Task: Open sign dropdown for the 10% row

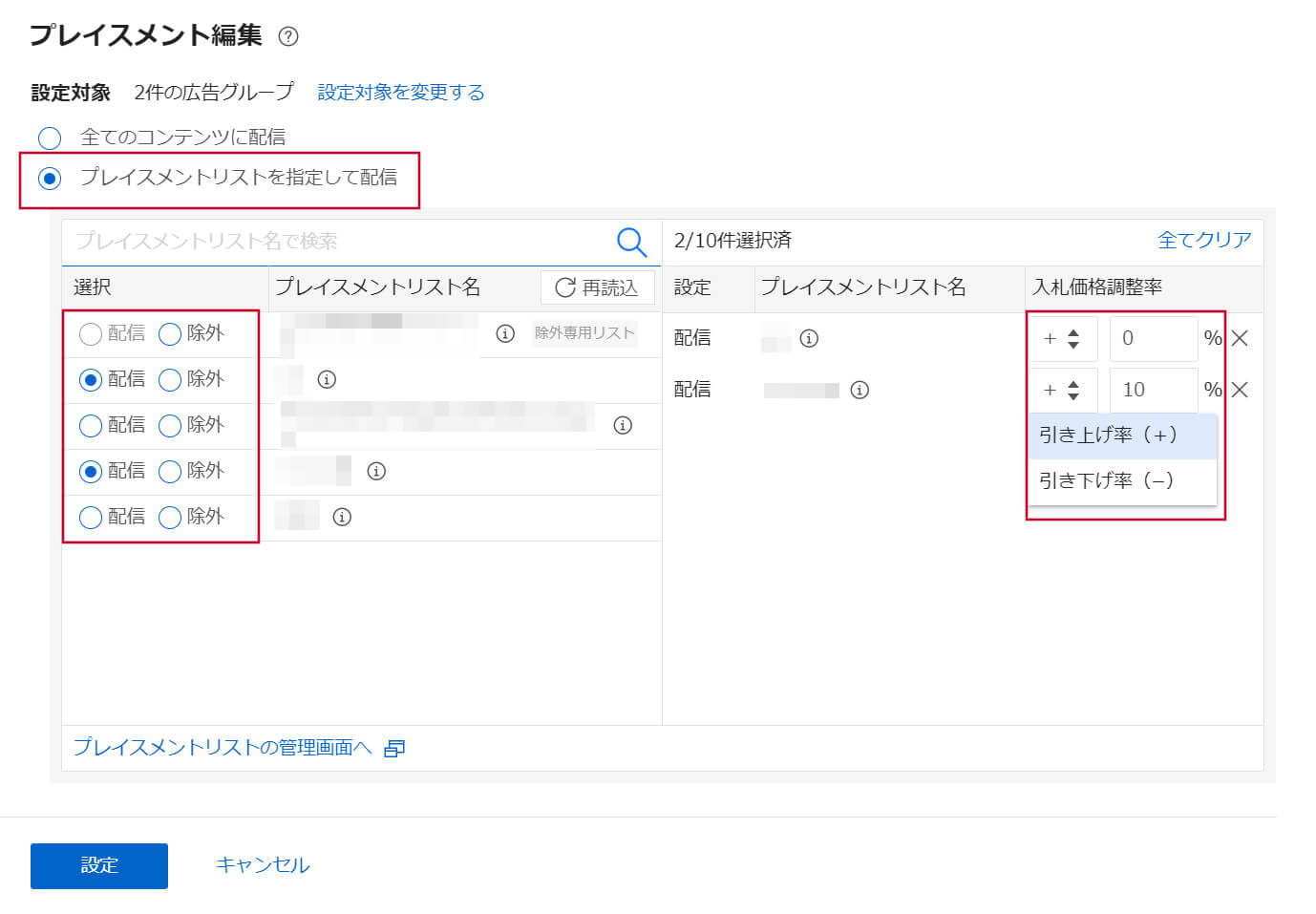Action: pos(1063,390)
